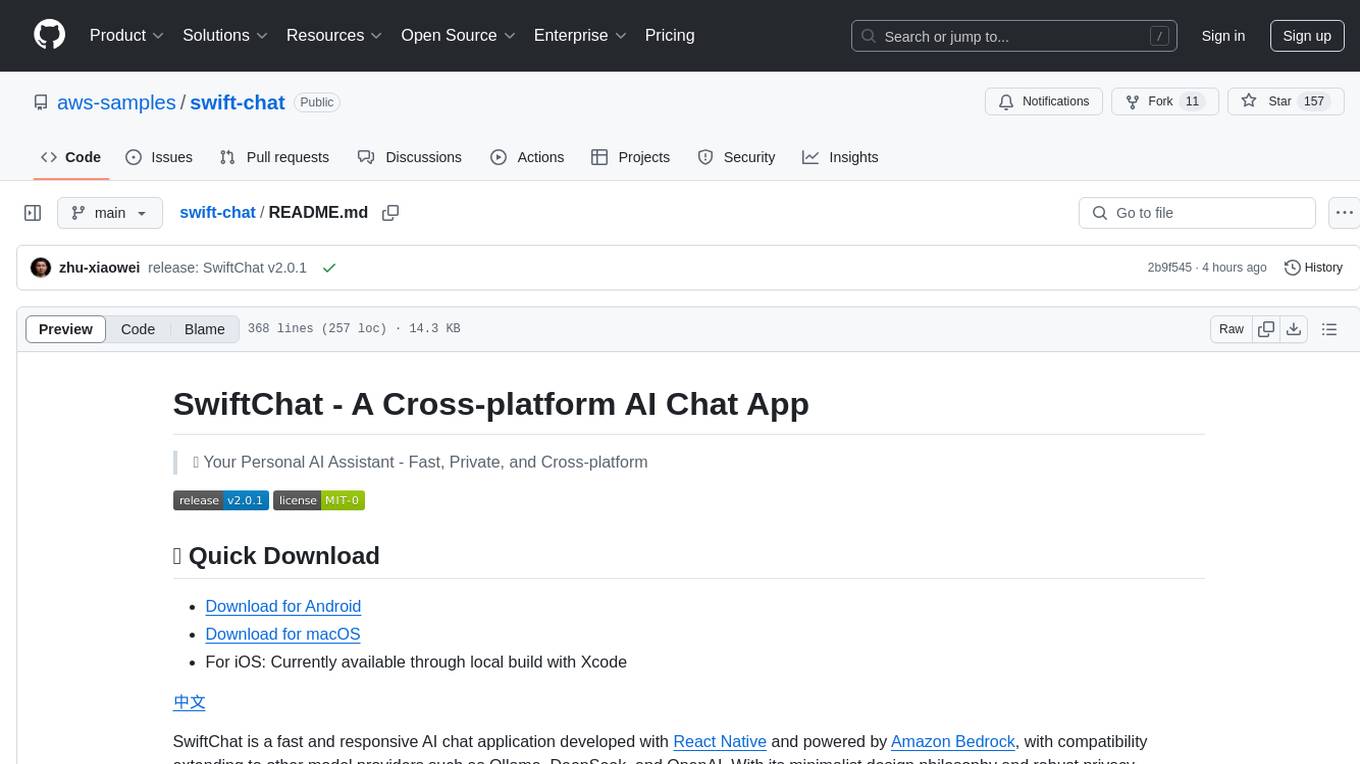Screen dimensions: 1360x764
Task: Select the Blame view
Action: pyautogui.click(x=204, y=329)
